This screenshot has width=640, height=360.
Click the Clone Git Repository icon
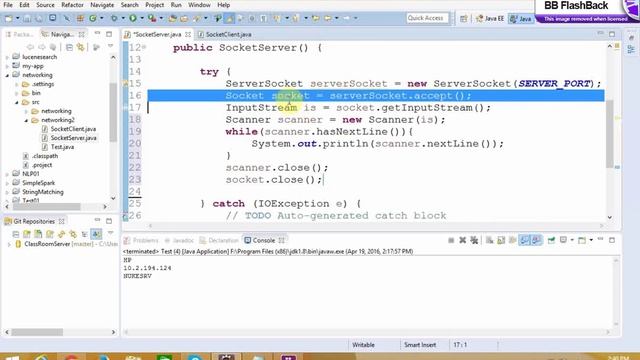(38, 234)
